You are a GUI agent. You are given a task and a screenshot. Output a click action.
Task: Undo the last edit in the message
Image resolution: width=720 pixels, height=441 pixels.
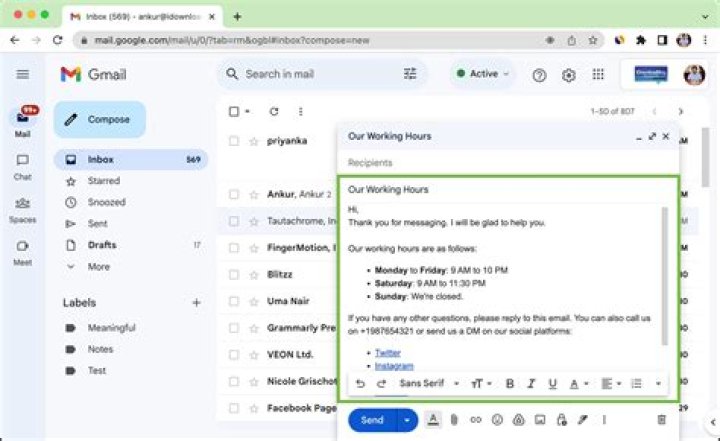pos(360,383)
